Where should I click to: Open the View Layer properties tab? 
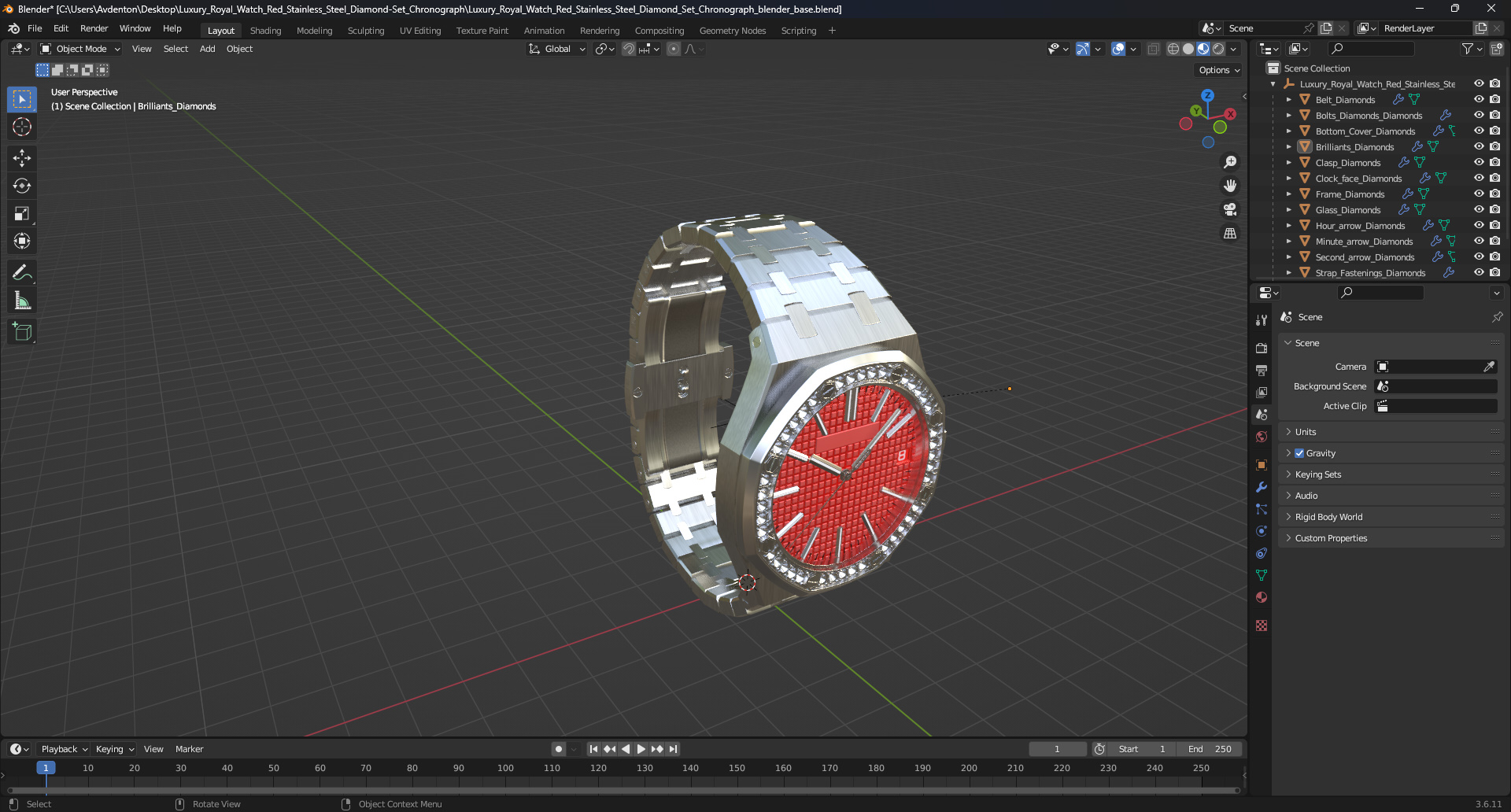(1262, 392)
